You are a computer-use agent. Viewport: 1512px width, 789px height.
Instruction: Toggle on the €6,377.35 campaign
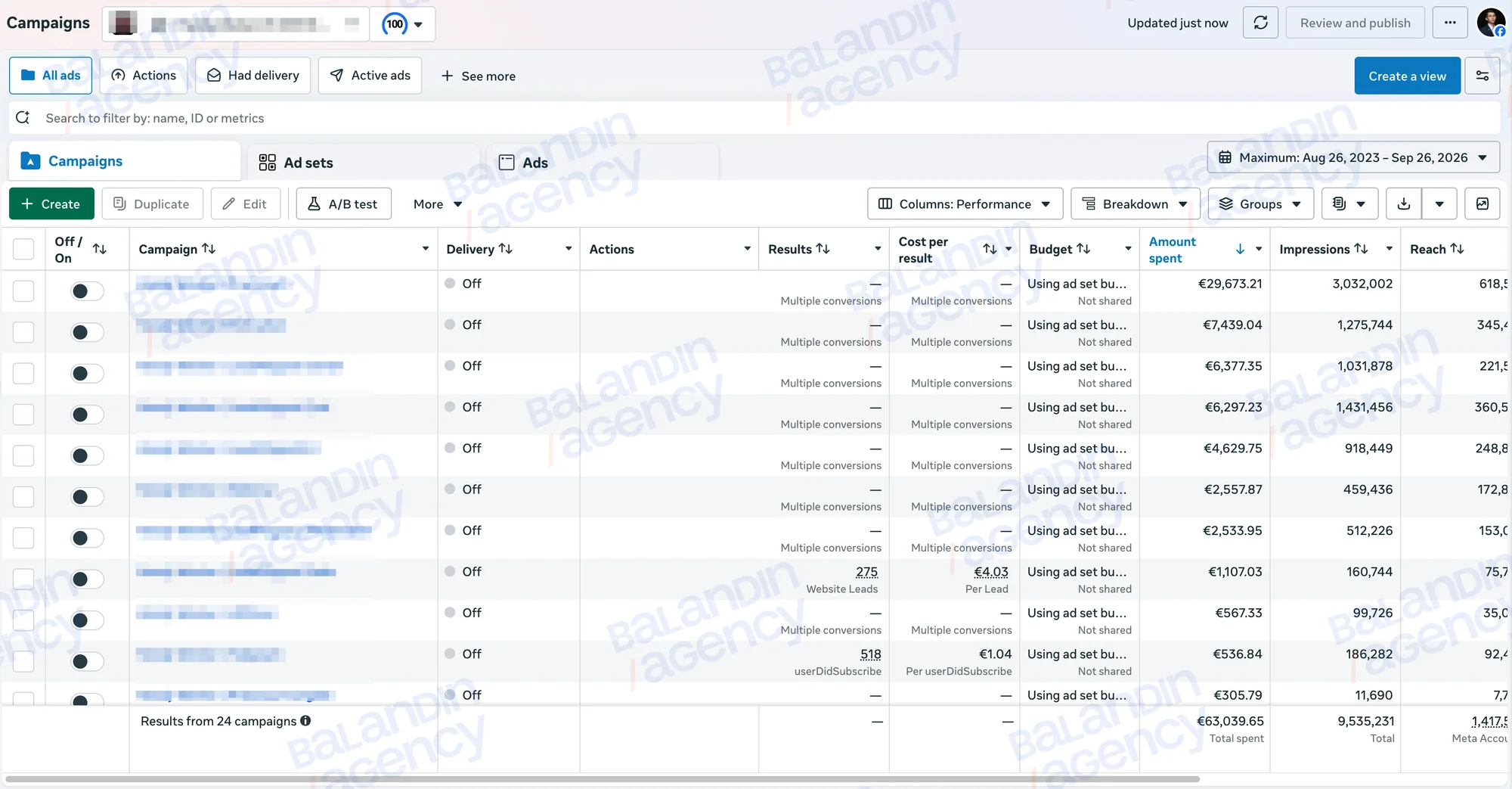point(87,374)
